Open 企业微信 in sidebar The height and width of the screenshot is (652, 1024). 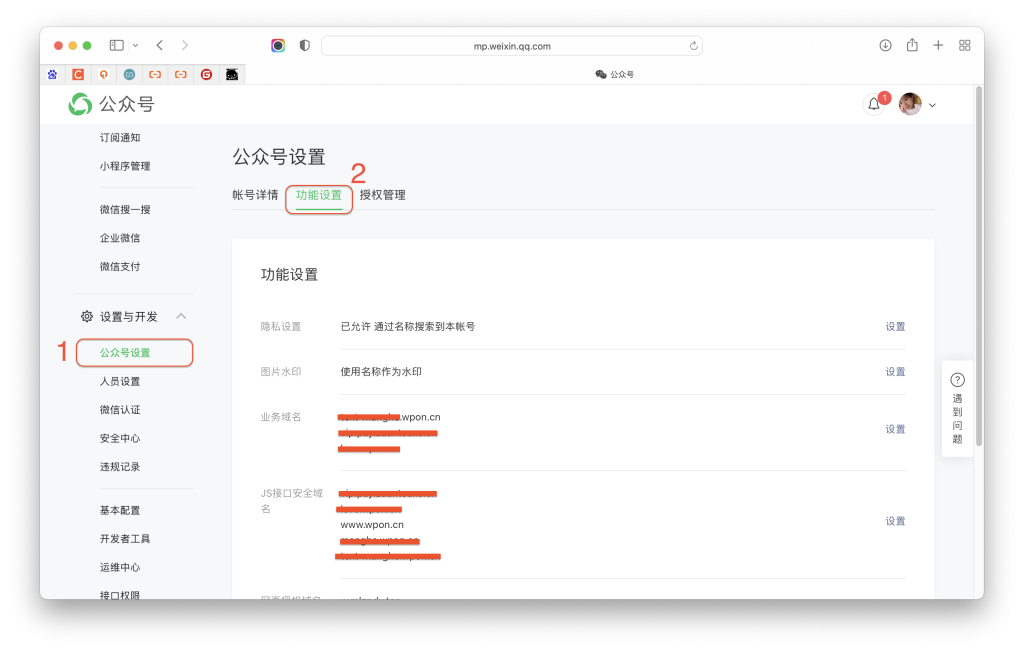point(120,238)
